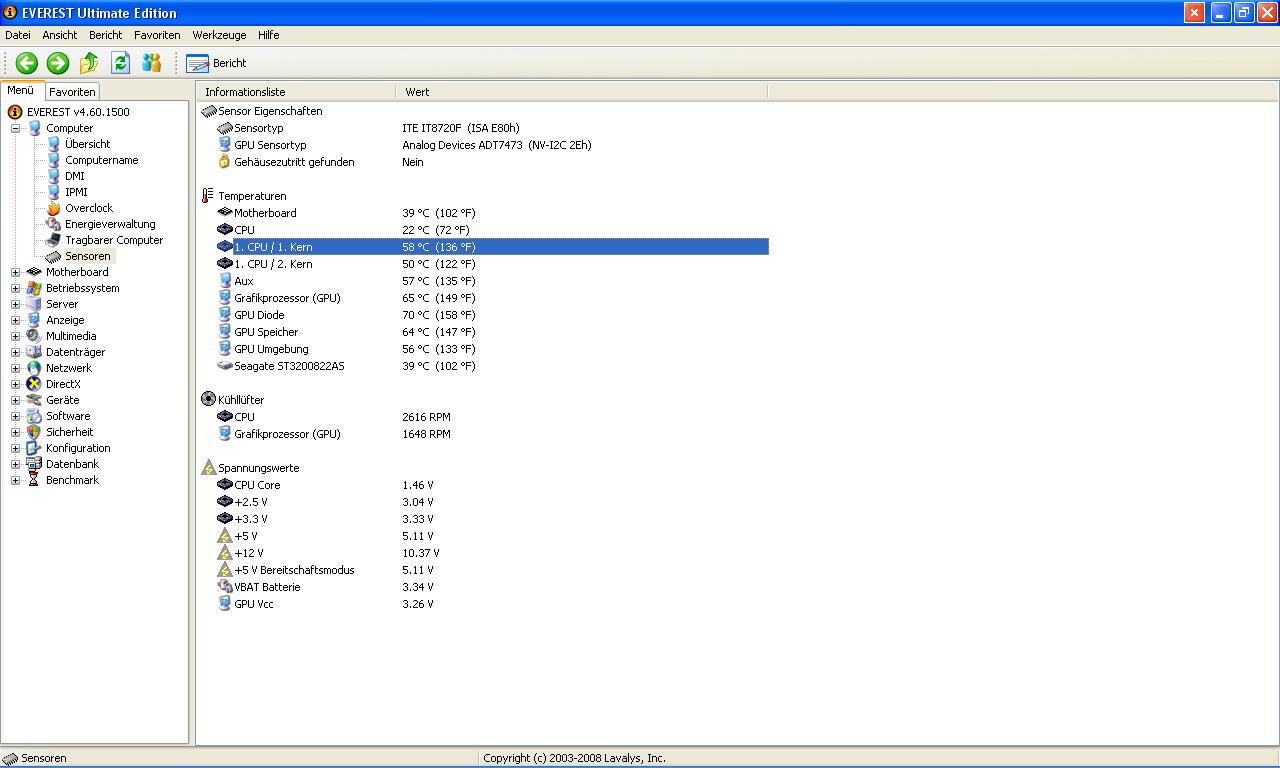Viewport: 1280px width, 768px height.
Task: Click the DirectX icon in the tree
Action: point(35,384)
